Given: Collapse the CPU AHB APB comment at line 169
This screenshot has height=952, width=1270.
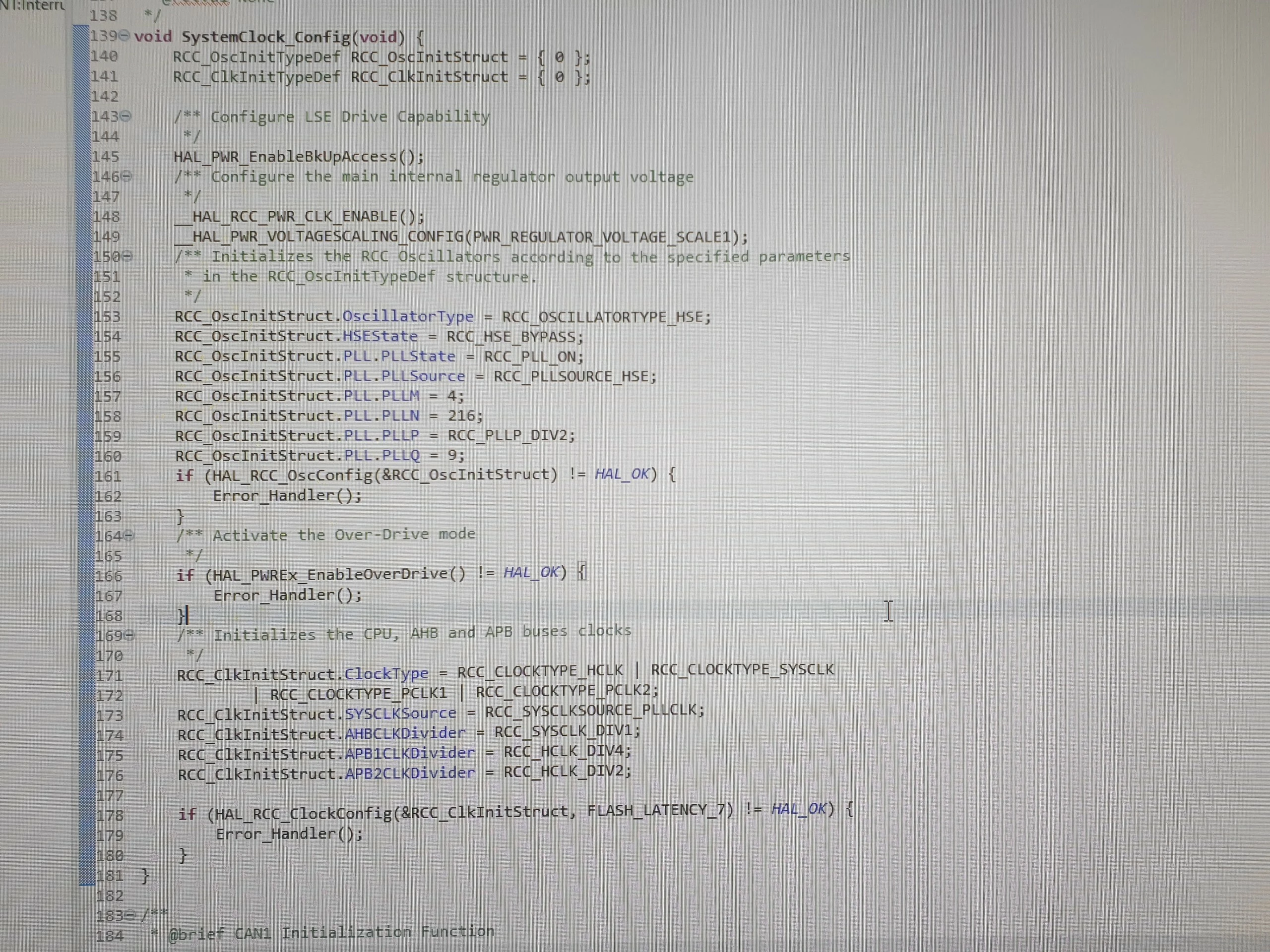Looking at the screenshot, I should coord(130,636).
